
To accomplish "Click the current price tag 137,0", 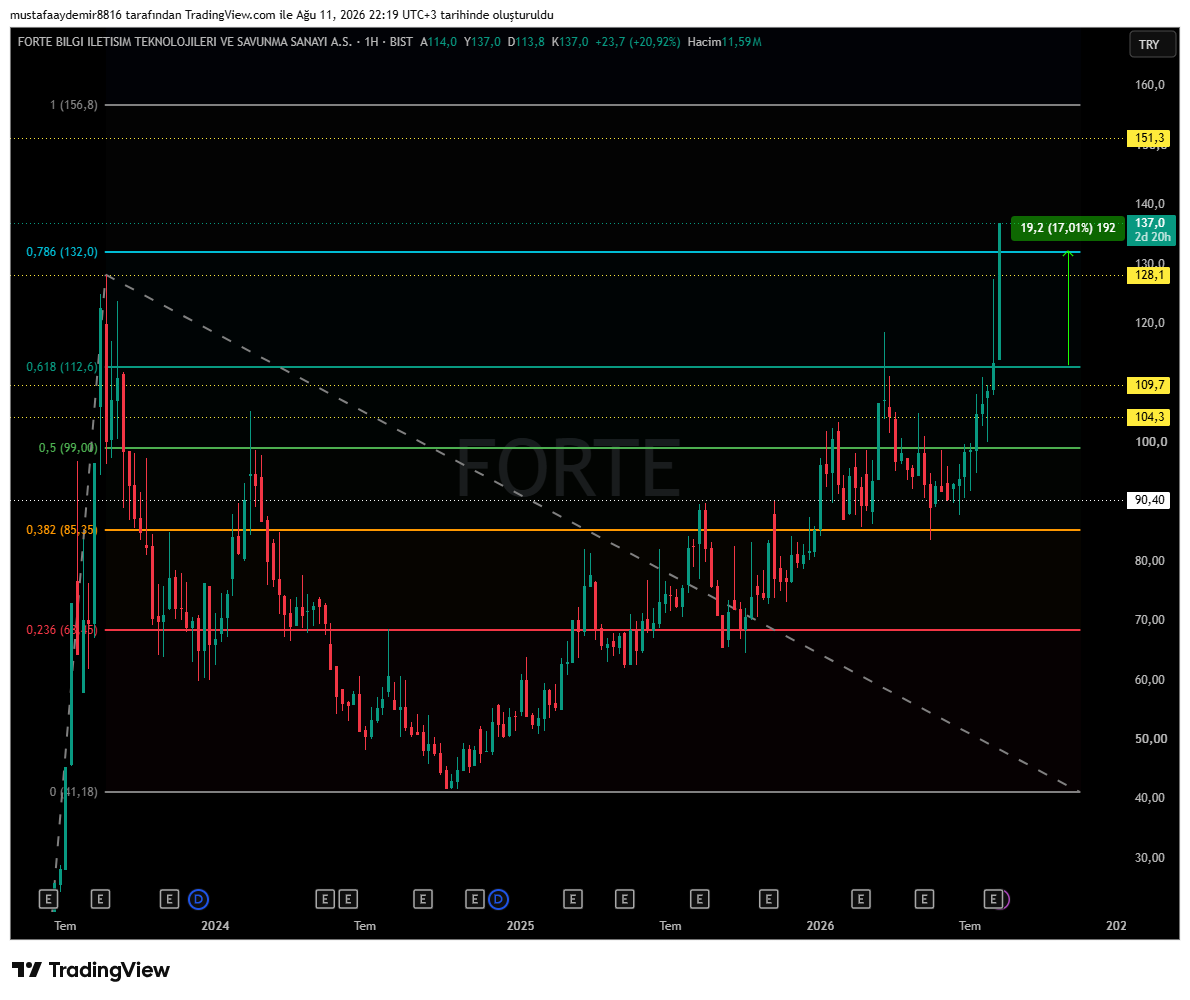I will [x=1150, y=223].
